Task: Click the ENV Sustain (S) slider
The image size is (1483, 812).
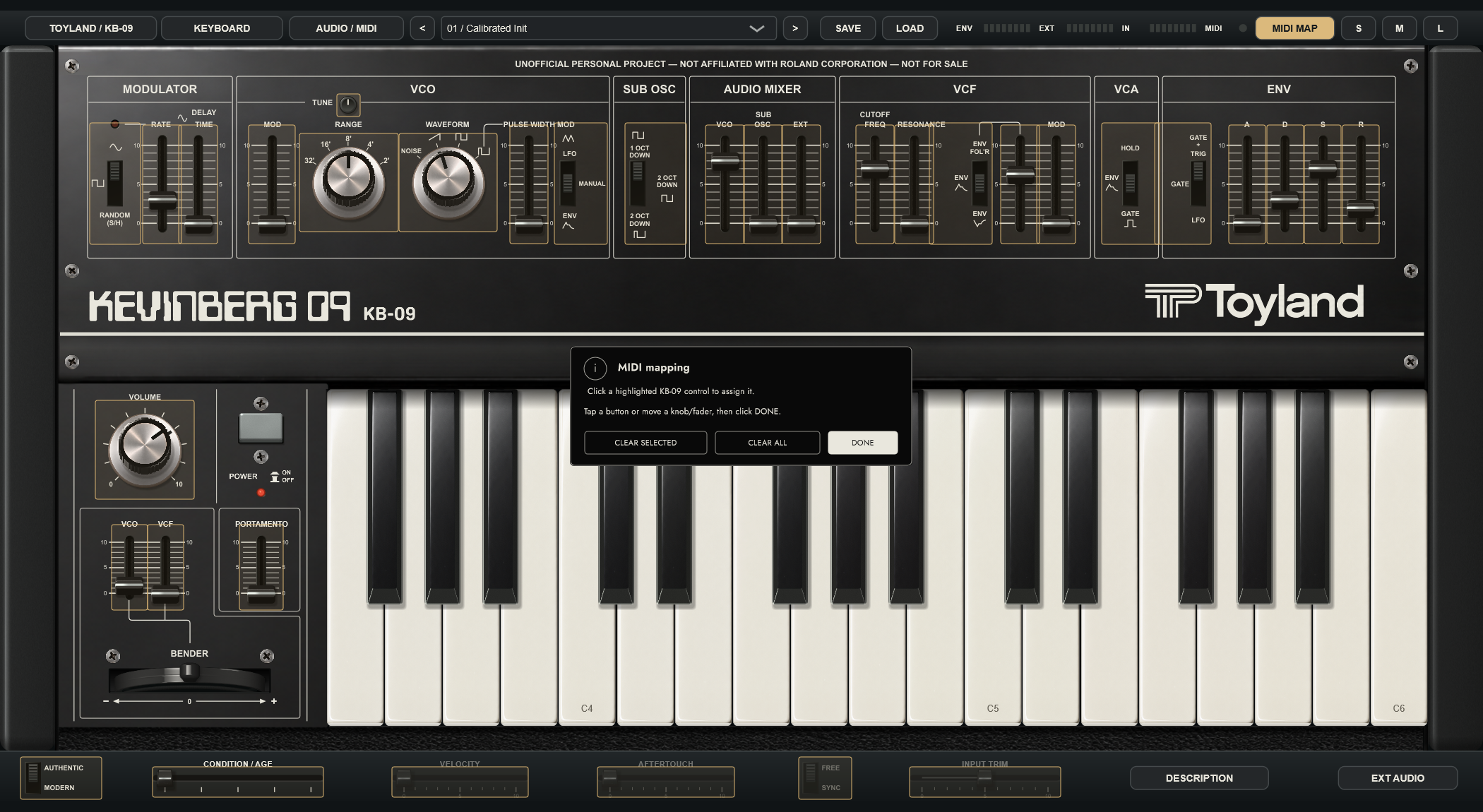Action: tap(1323, 184)
